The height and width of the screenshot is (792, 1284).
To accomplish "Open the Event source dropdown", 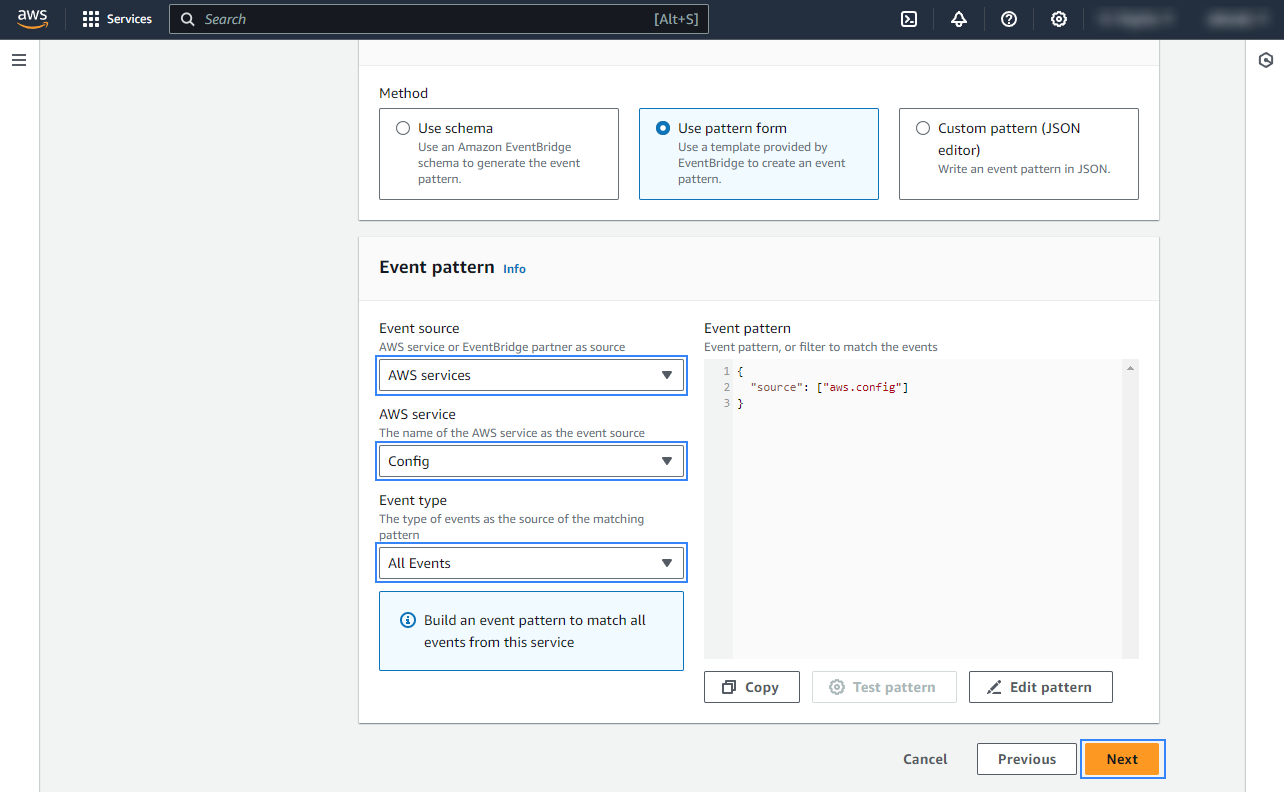I will [531, 376].
